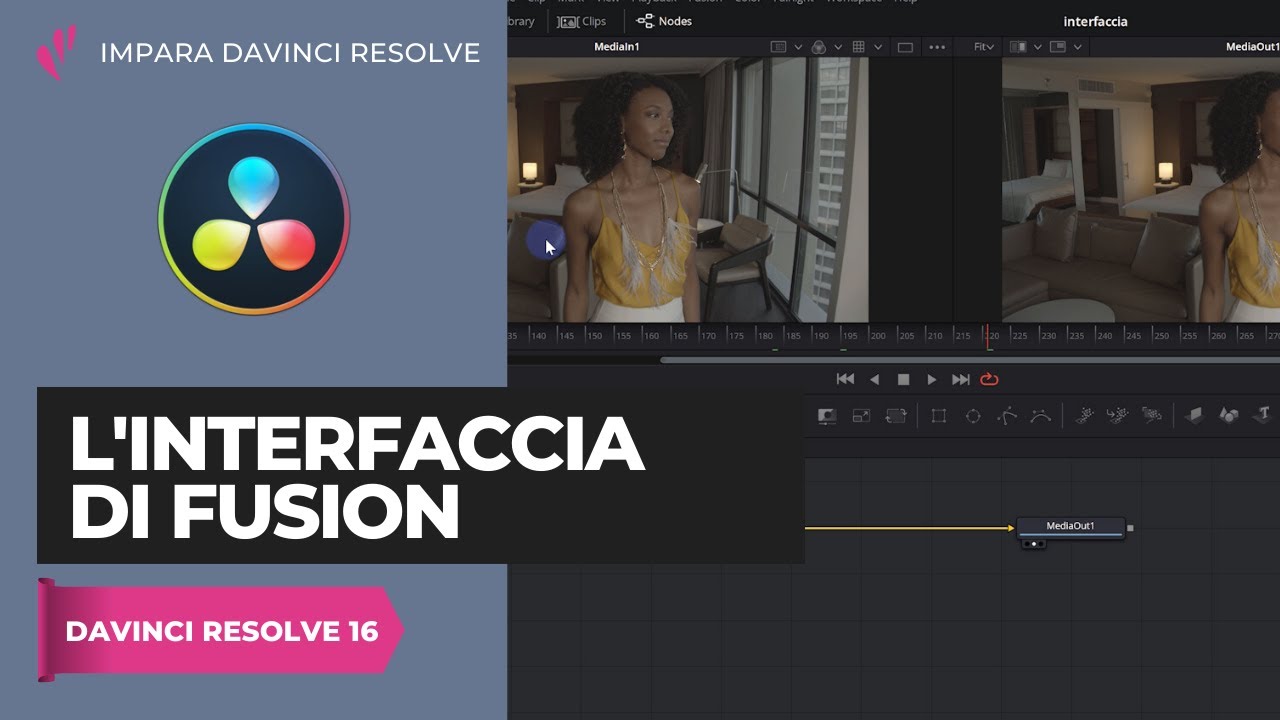Add an Image Plane 3D node
Image resolution: width=1280 pixels, height=720 pixels.
[1194, 415]
